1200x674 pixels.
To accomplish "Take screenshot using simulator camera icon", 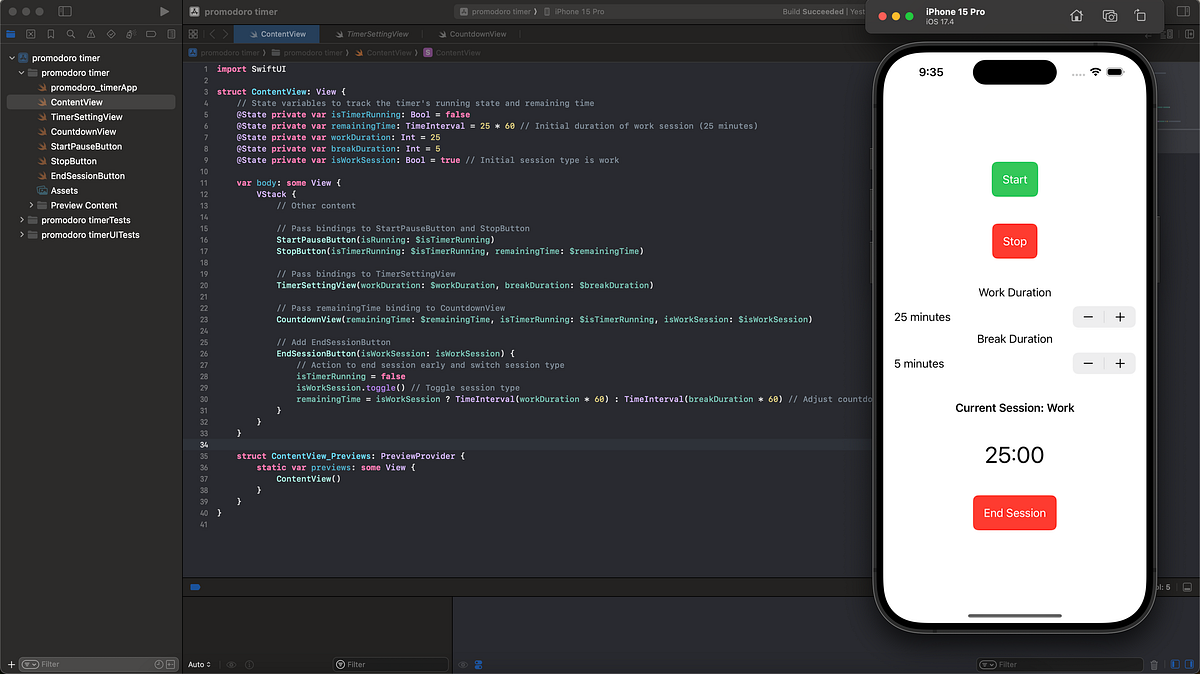I will (x=1110, y=16).
